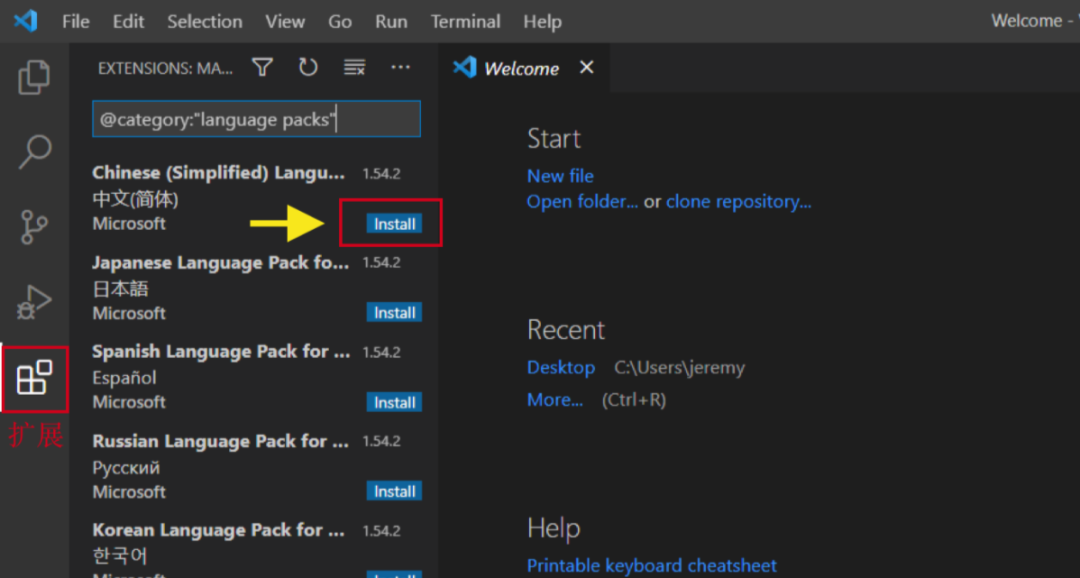Click the Русский description text
This screenshot has width=1080, height=578.
pyautogui.click(x=126, y=467)
